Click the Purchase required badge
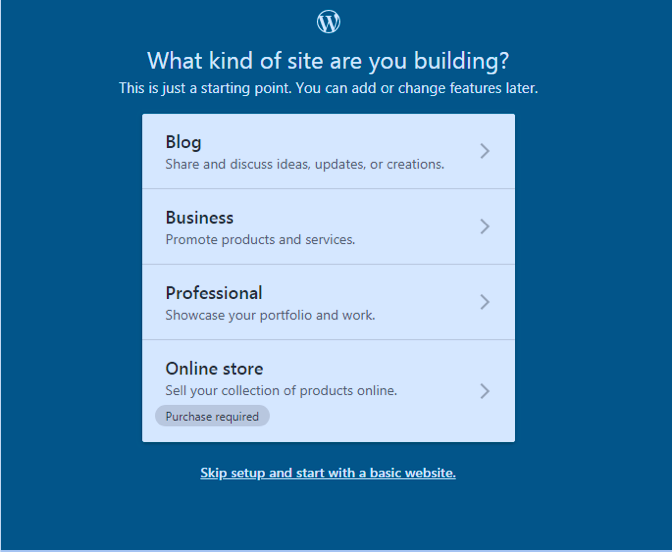 click(212, 416)
